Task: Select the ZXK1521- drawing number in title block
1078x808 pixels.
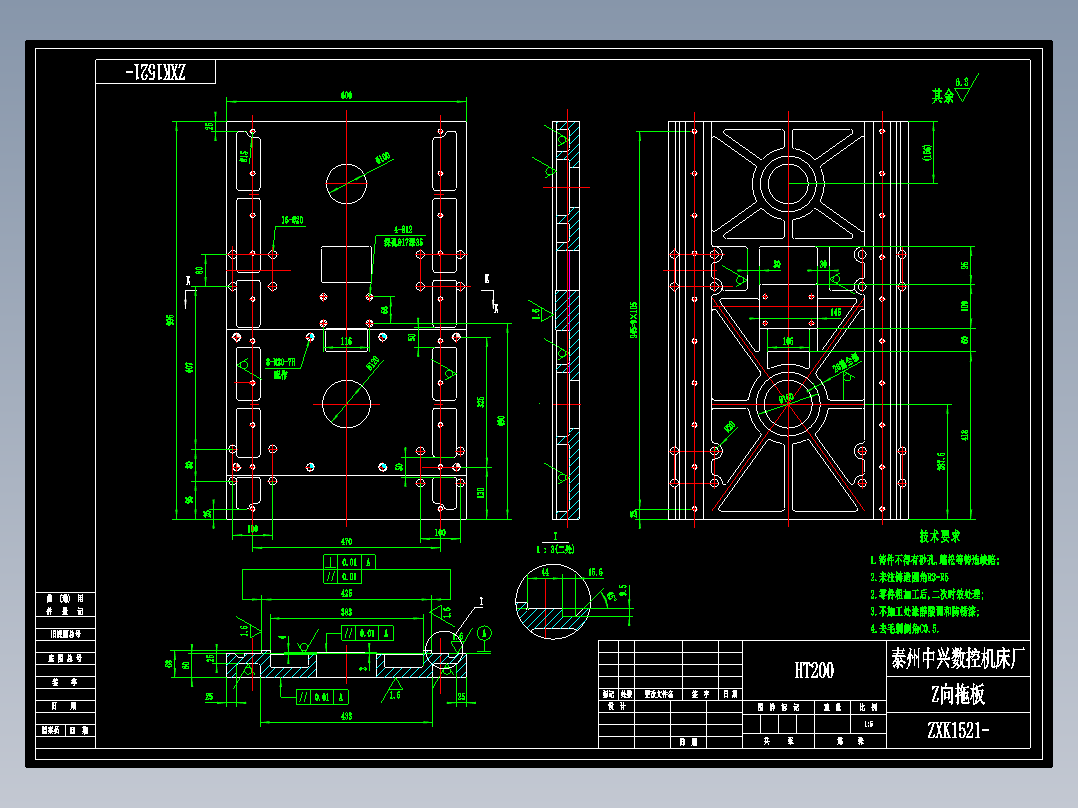Action: pyautogui.click(x=958, y=730)
